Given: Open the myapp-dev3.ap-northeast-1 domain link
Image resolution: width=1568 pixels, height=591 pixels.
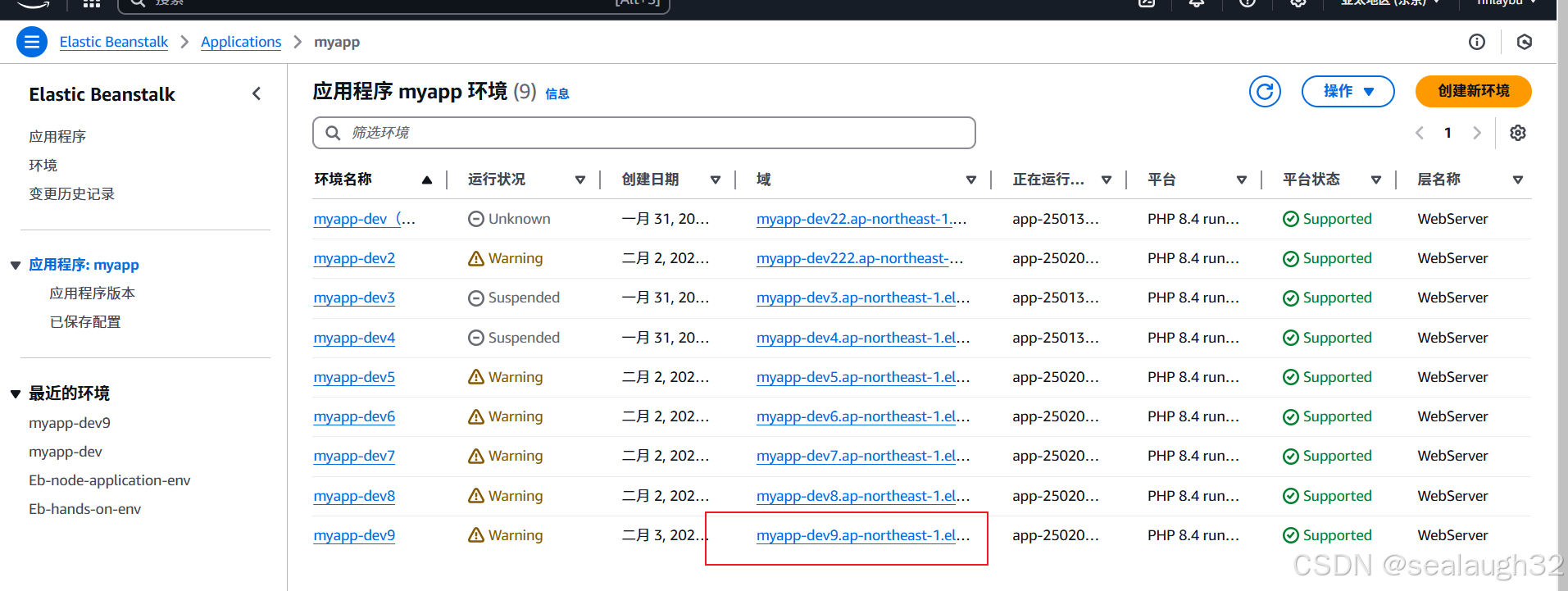Looking at the screenshot, I should (x=863, y=298).
